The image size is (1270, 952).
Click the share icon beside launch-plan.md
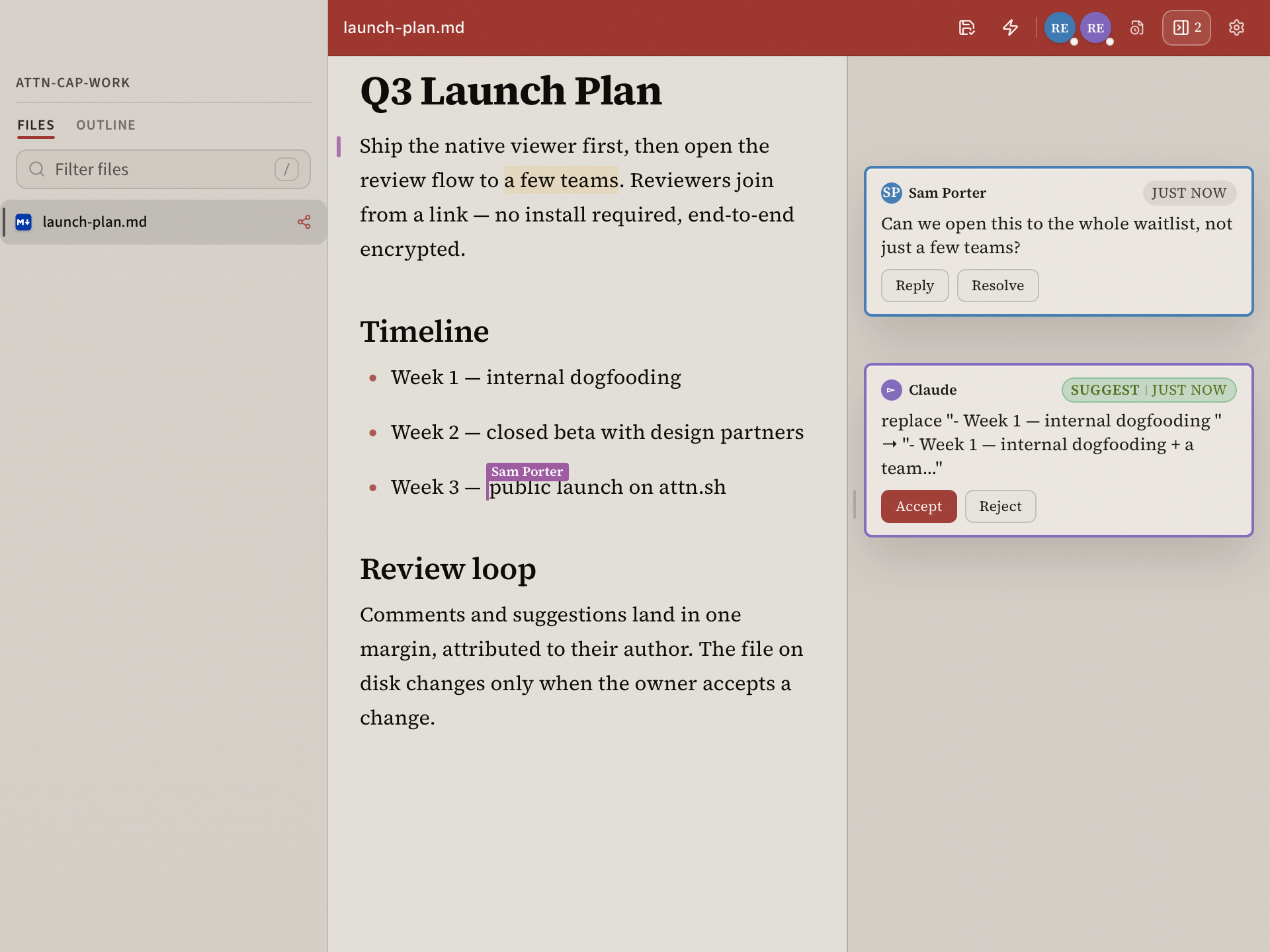click(x=304, y=222)
